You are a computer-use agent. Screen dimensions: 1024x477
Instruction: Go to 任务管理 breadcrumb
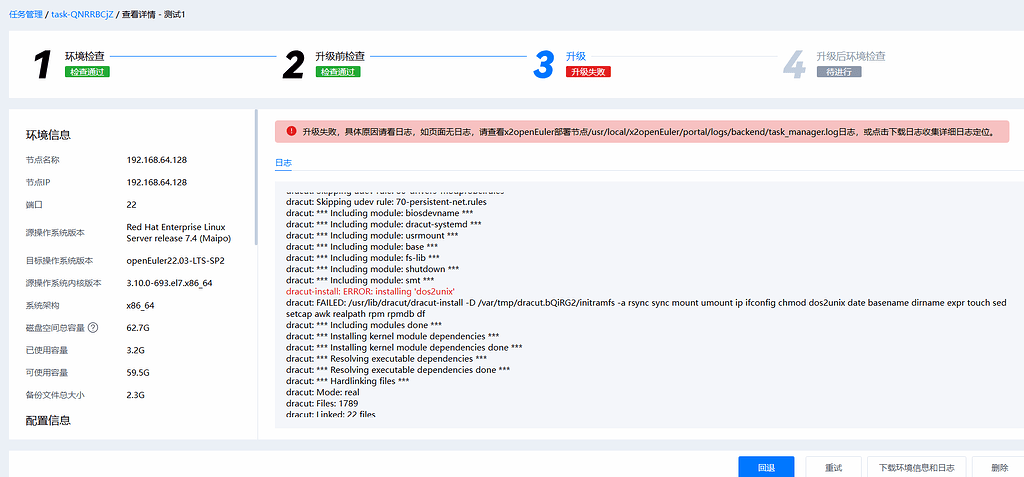click(x=25, y=15)
